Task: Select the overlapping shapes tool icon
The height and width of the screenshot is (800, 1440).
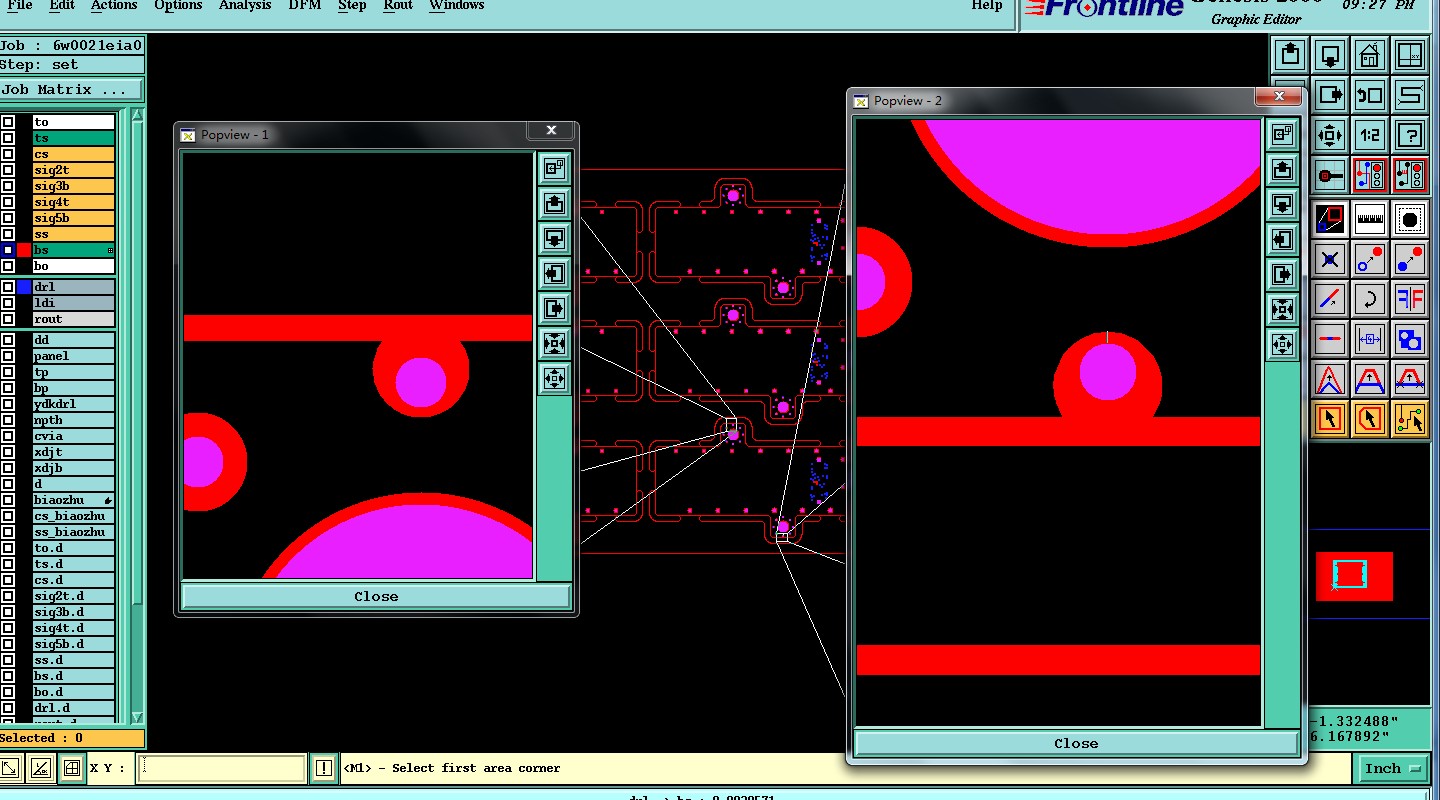Action: coord(1409,339)
